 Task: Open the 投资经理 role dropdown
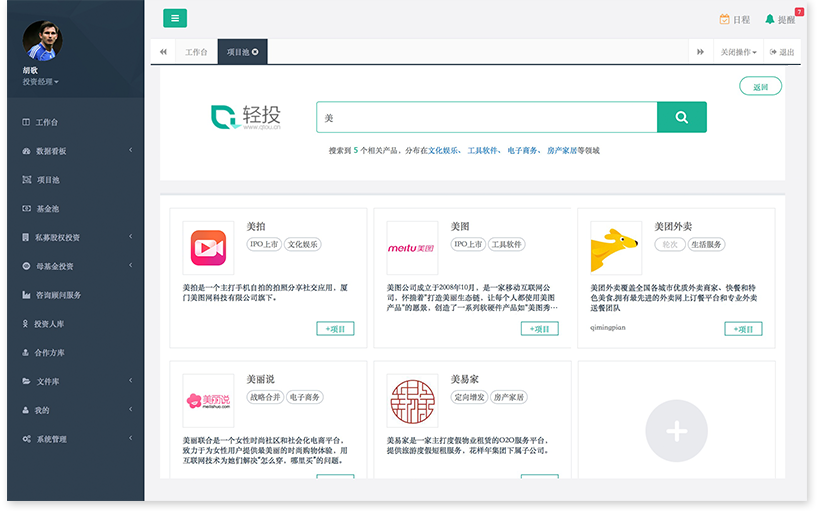[x=40, y=82]
